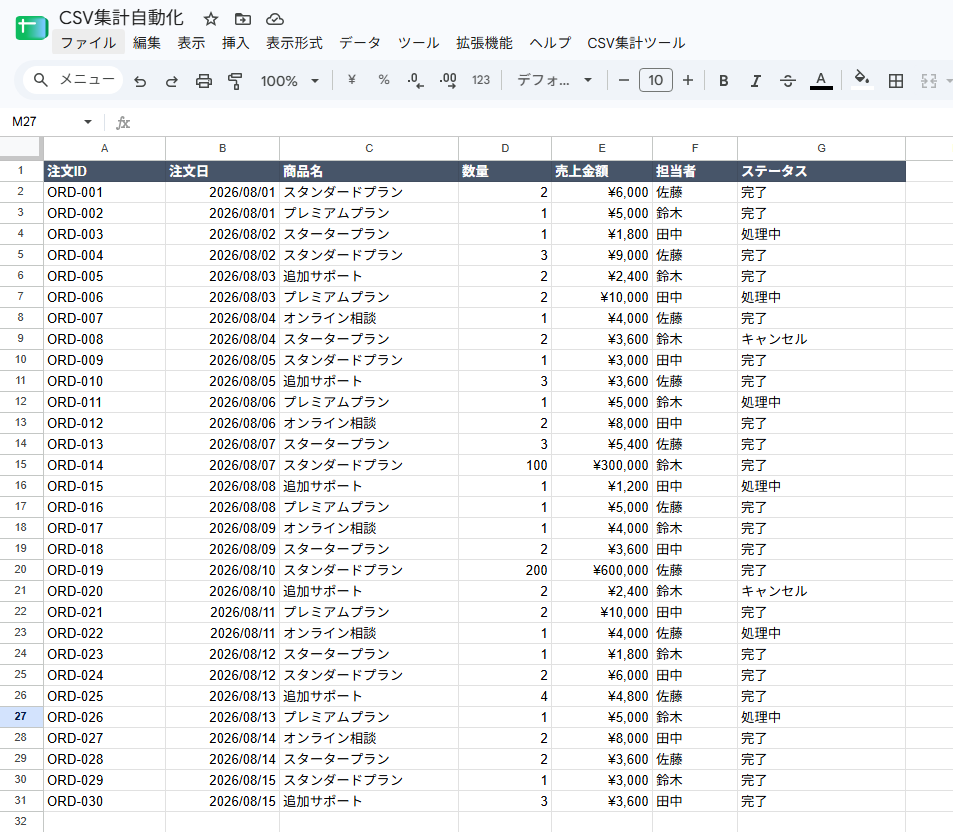Open the text color picker
Image resolution: width=953 pixels, height=832 pixels.
pos(821,80)
